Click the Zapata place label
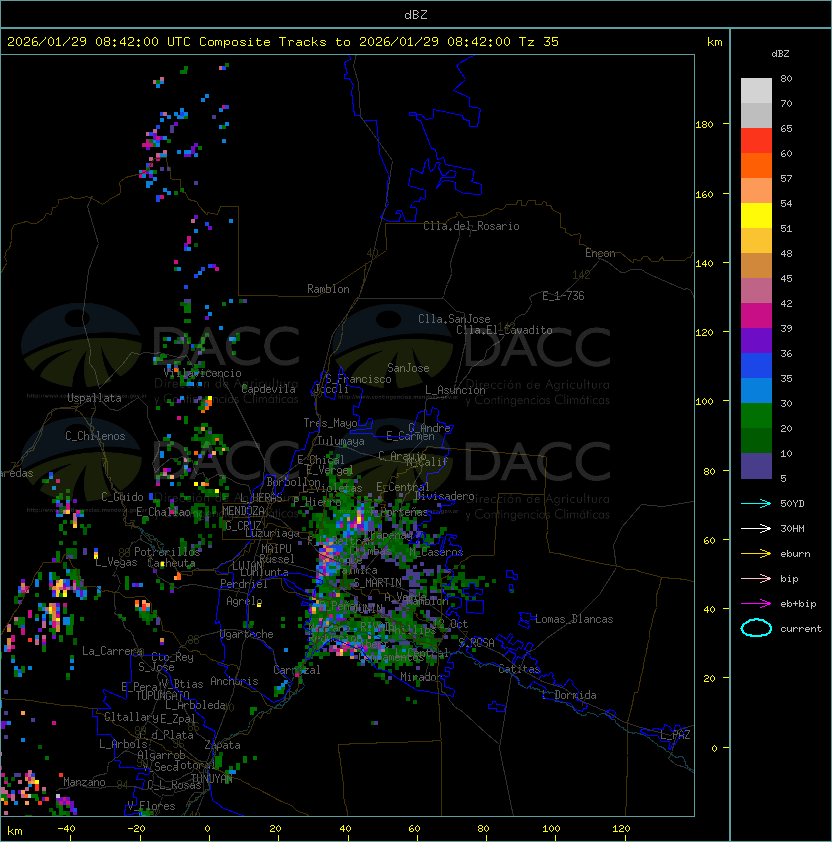This screenshot has height=842, width=832. [x=222, y=745]
